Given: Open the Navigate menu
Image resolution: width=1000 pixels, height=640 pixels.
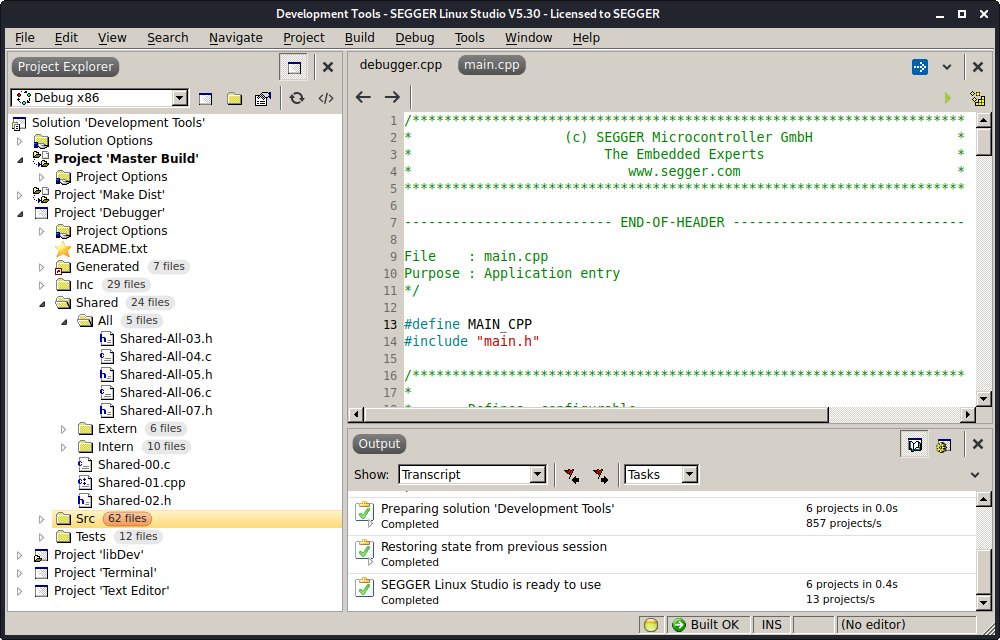Looking at the screenshot, I should point(236,38).
